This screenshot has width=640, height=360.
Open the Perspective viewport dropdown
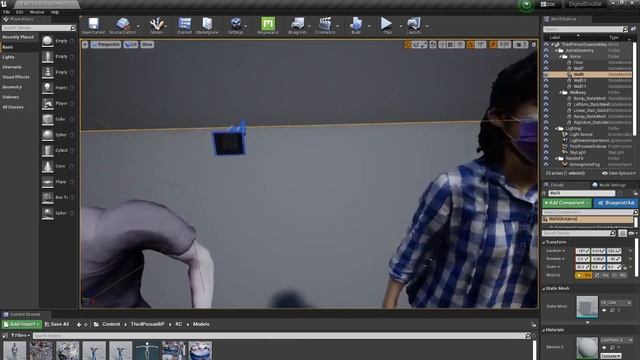(x=106, y=44)
